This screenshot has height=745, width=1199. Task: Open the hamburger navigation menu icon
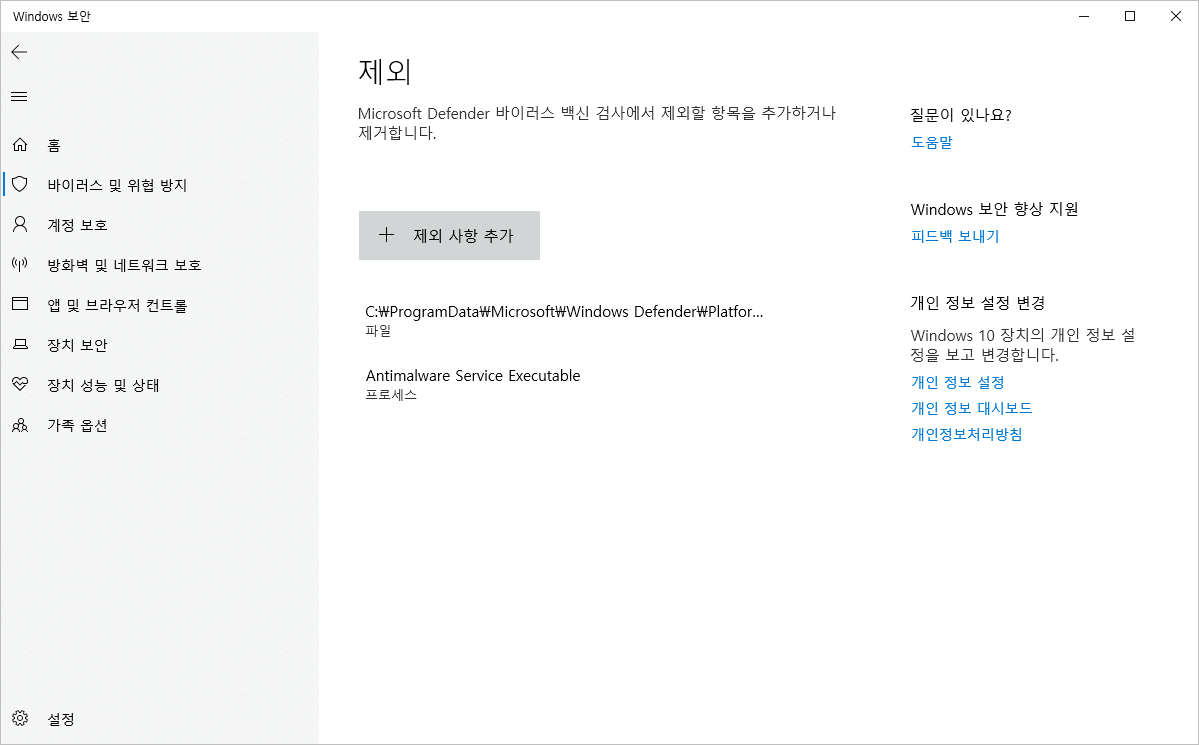pos(19,96)
